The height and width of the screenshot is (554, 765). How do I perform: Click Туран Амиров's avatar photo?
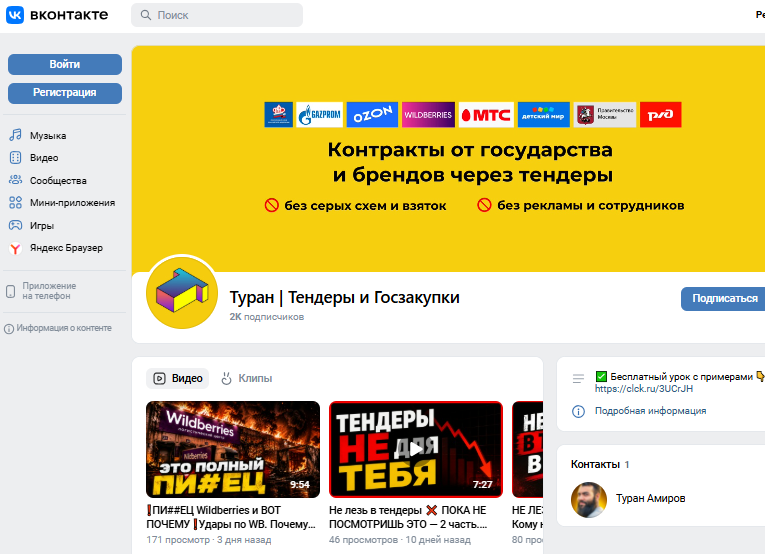click(x=589, y=499)
